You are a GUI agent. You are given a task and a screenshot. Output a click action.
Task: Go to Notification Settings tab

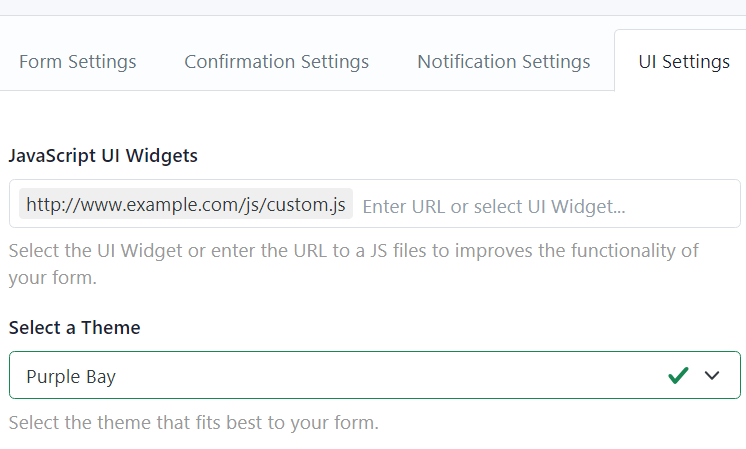(503, 61)
